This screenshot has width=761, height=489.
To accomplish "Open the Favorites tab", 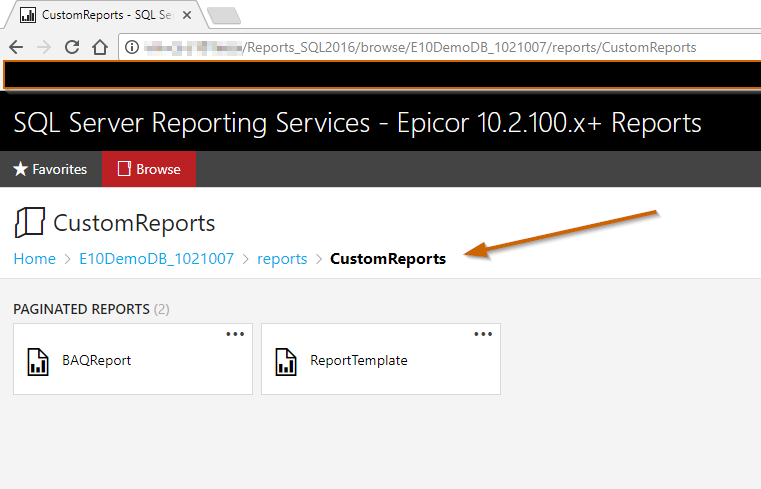I will [50, 169].
